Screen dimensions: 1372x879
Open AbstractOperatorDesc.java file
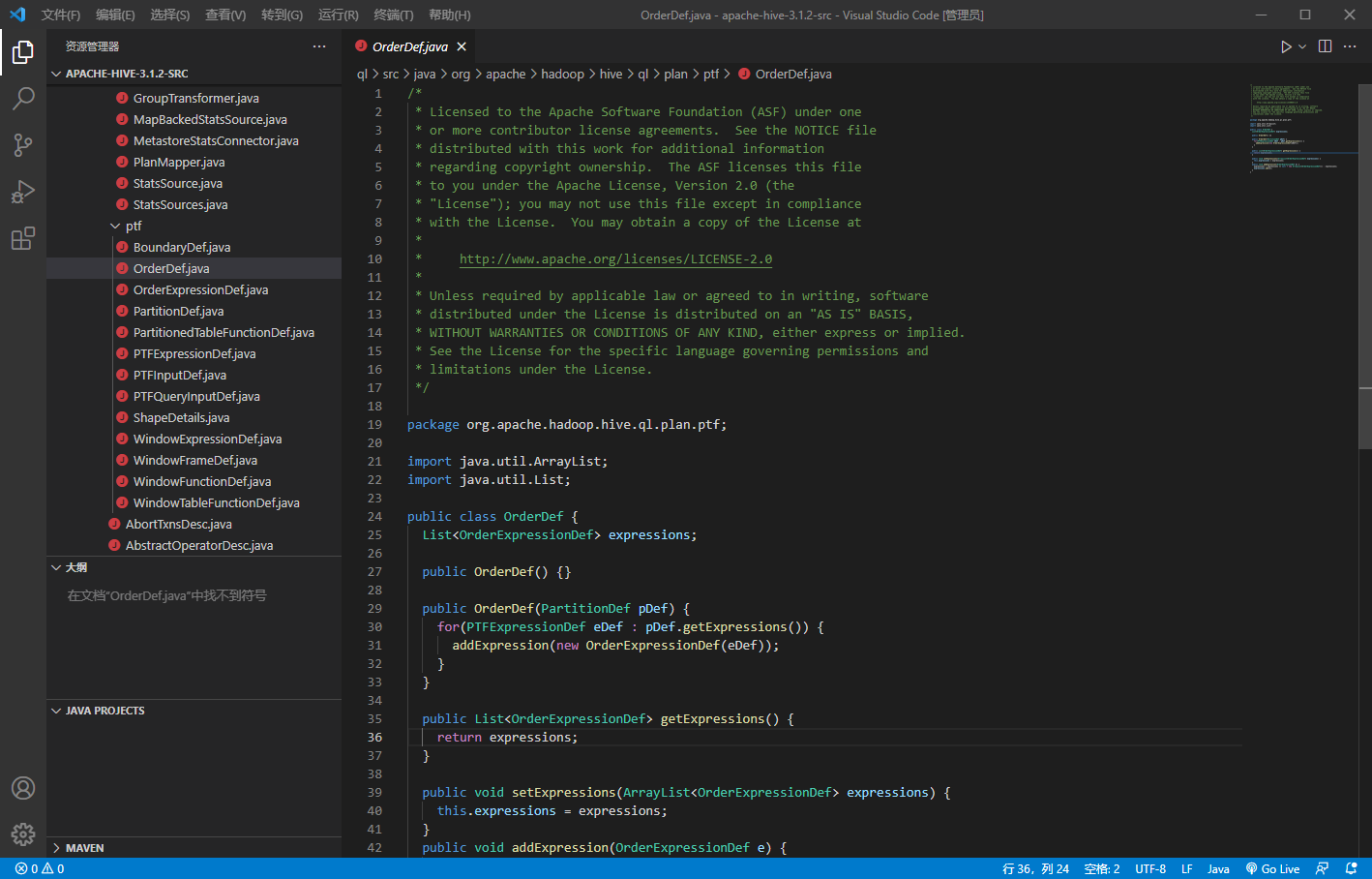199,545
